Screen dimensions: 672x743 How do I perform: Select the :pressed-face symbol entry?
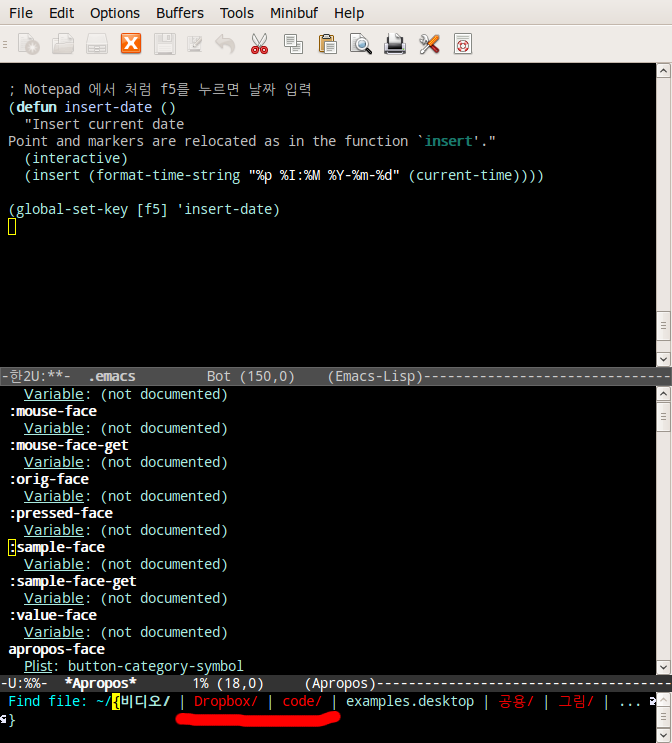(61, 513)
